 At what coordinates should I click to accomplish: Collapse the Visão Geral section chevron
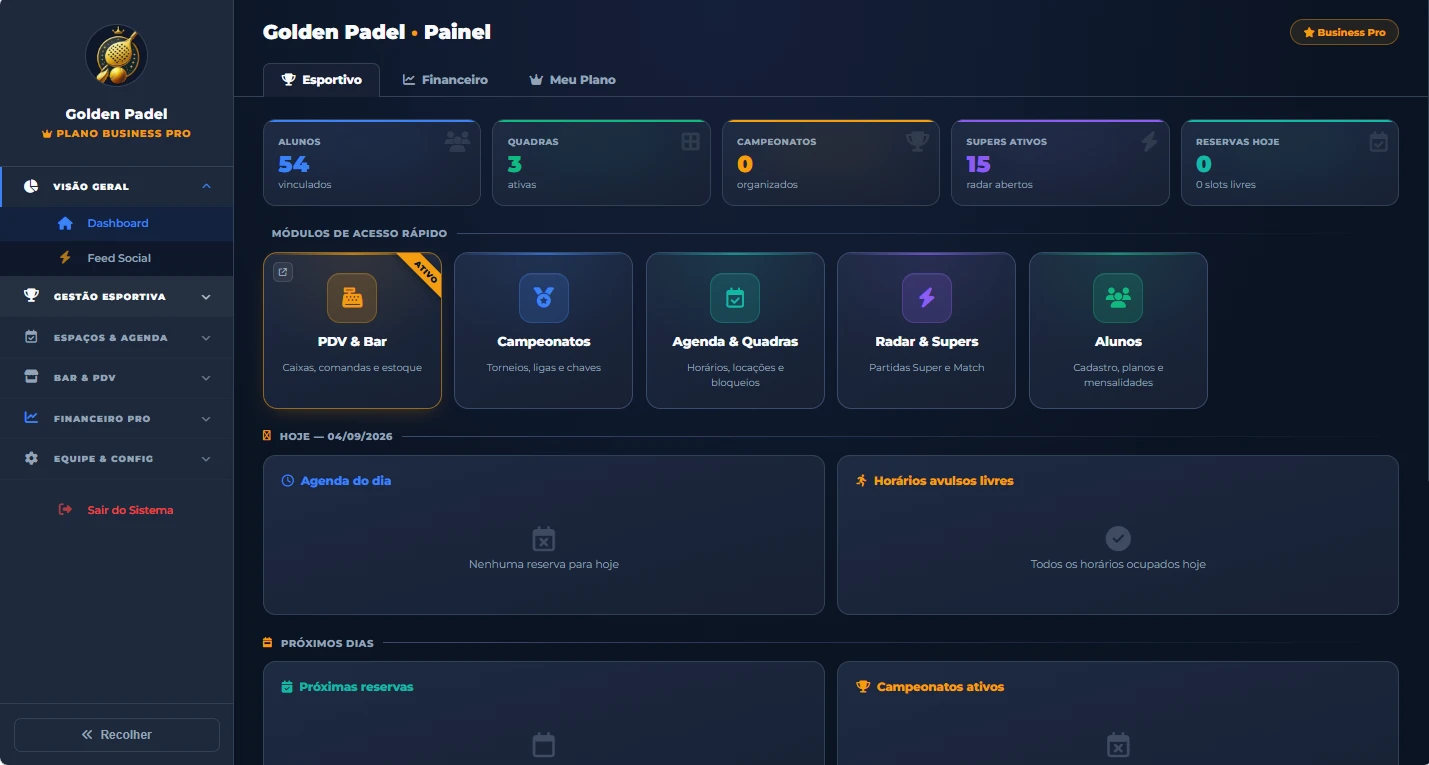click(x=206, y=186)
